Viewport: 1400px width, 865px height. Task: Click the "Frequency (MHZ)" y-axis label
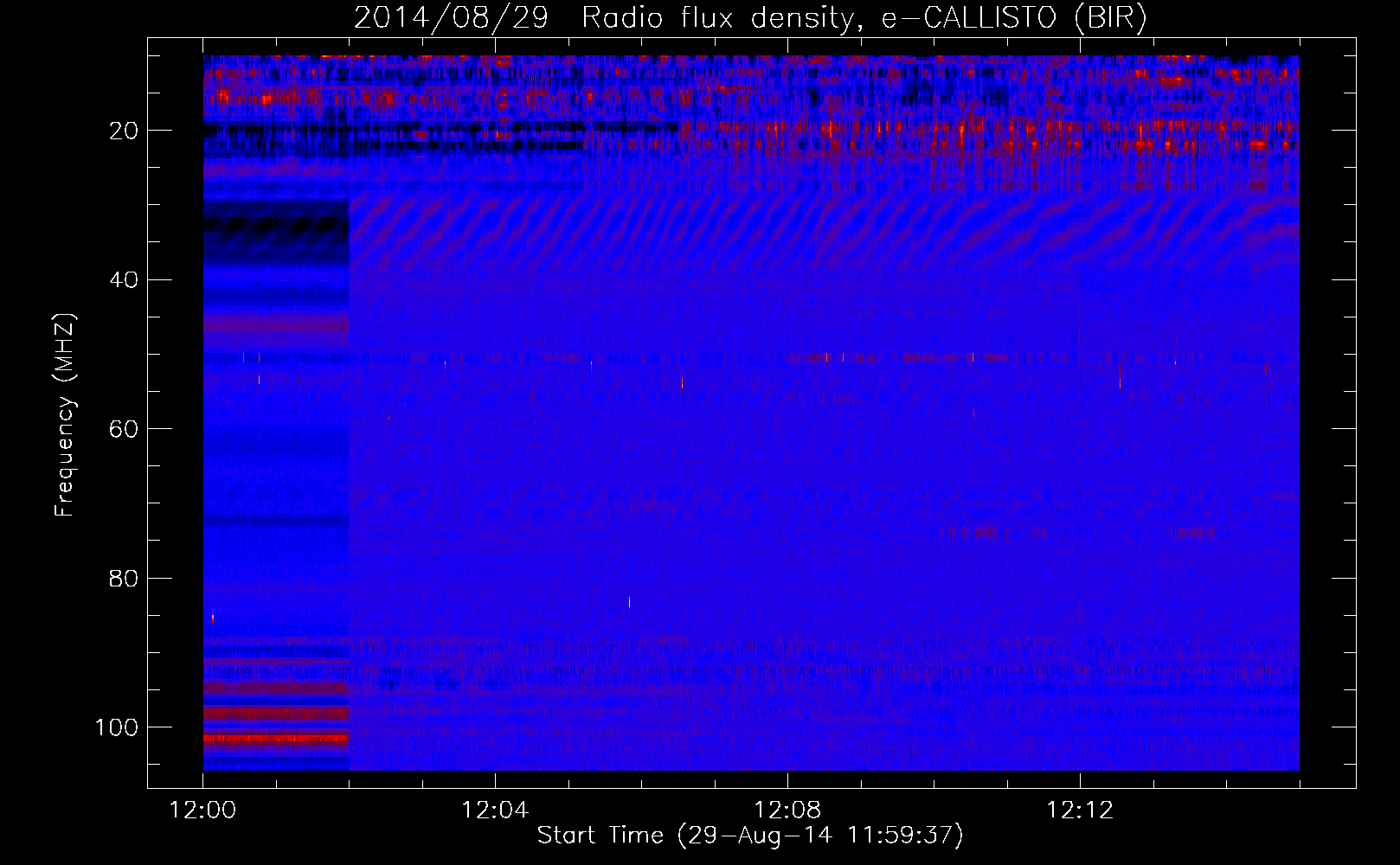pyautogui.click(x=65, y=415)
